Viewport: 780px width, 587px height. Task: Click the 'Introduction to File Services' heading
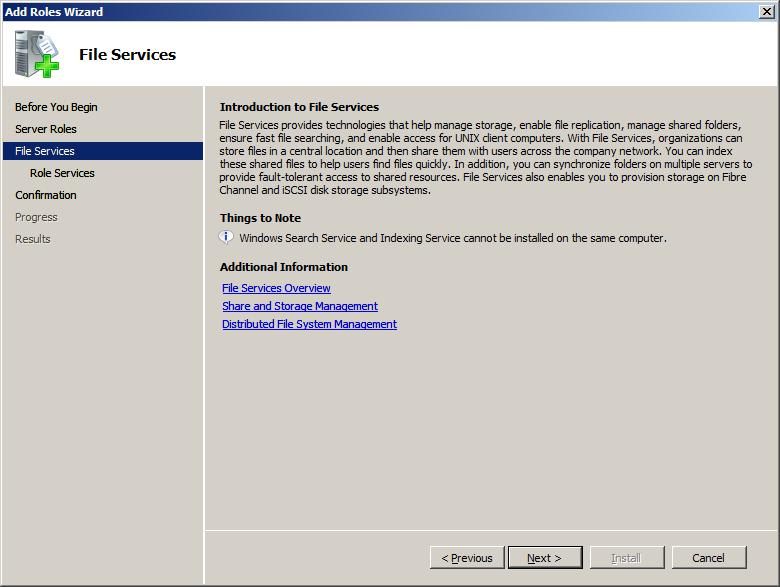[299, 107]
